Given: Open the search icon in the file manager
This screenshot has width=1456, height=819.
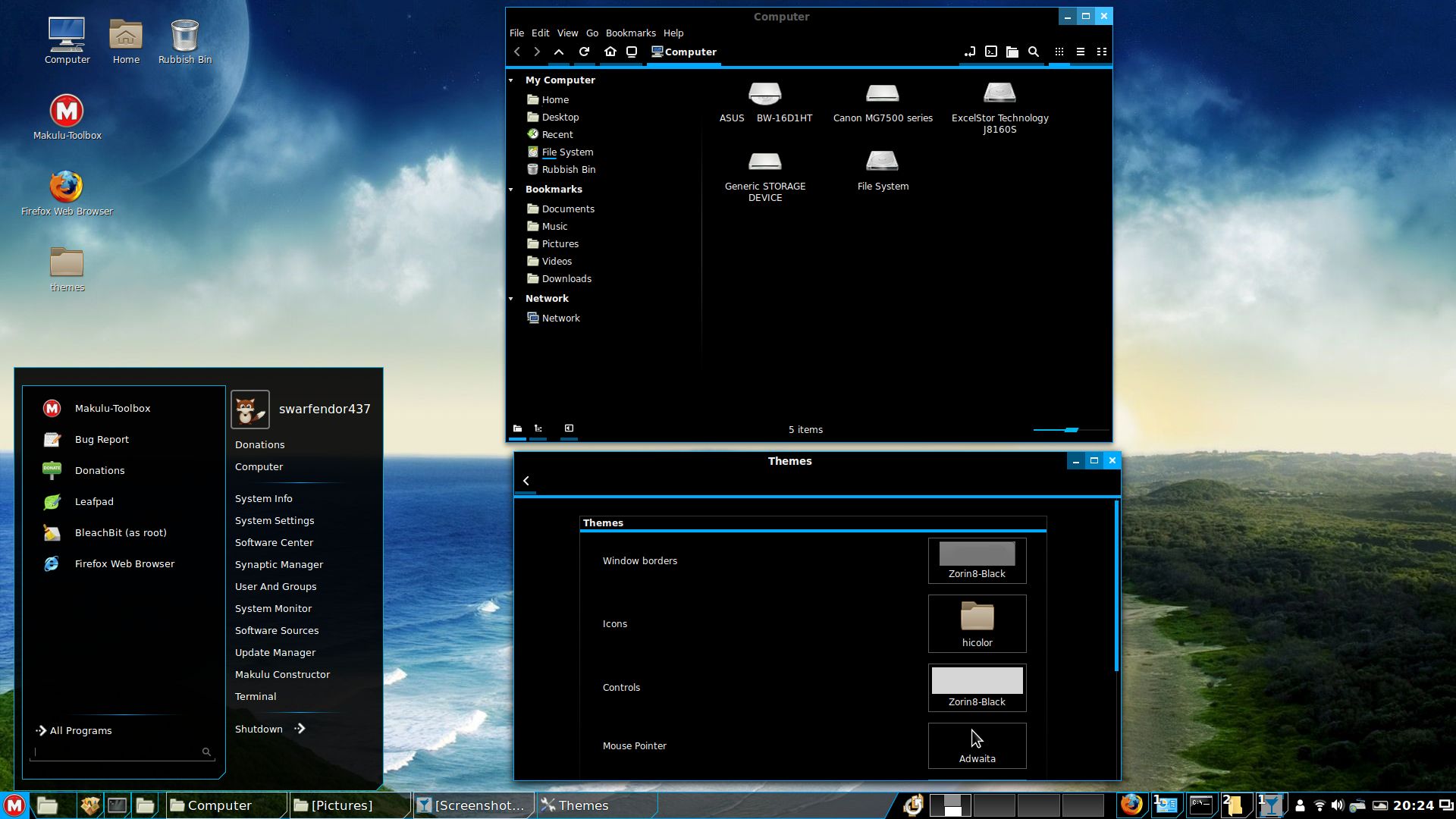Looking at the screenshot, I should tap(1033, 52).
